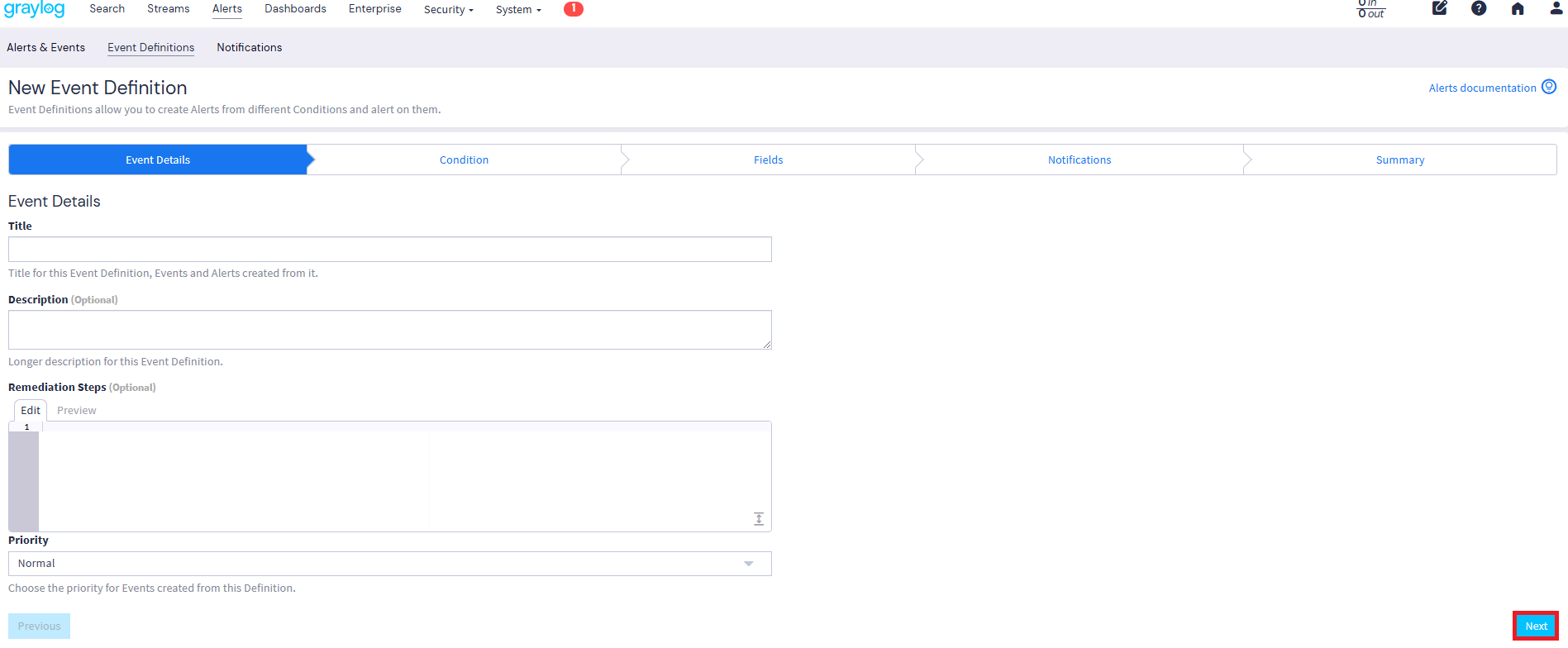The height and width of the screenshot is (648, 1568).
Task: Go to the home page icon
Action: point(1518,9)
